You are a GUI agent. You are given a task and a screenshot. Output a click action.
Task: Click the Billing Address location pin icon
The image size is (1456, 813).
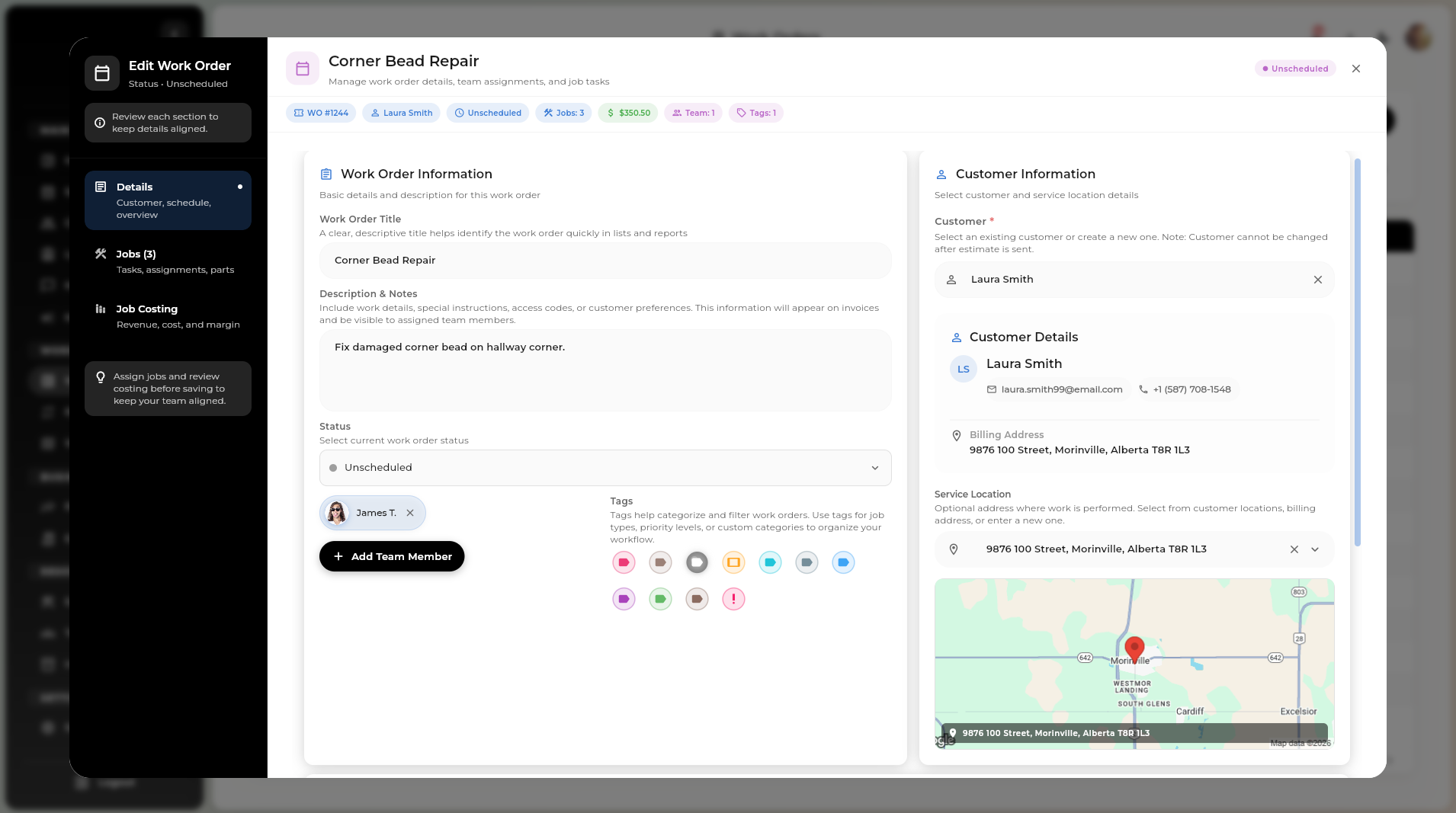pyautogui.click(x=957, y=435)
